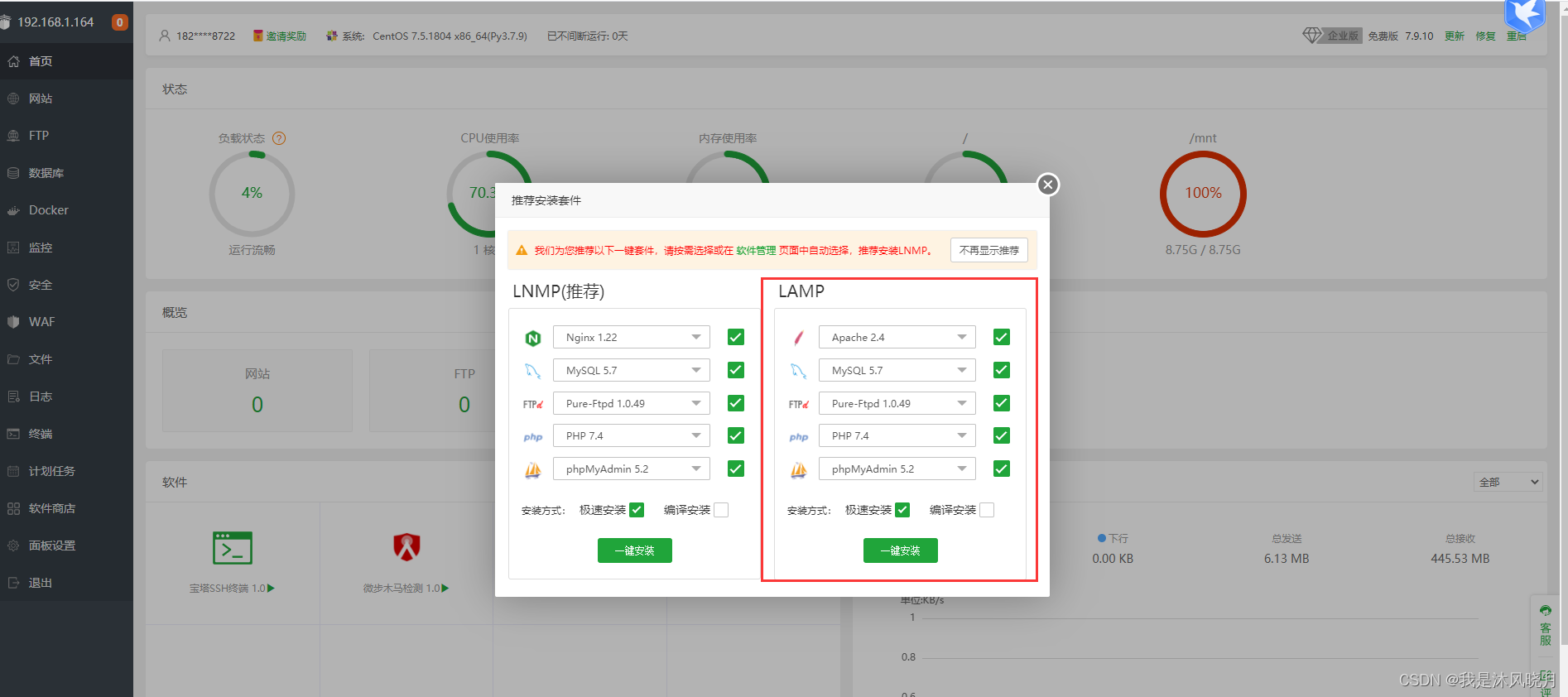Screen dimensions: 1568x697
Task: Click the globe icon beside 网站 in the sidebar
Action: [x=13, y=99]
